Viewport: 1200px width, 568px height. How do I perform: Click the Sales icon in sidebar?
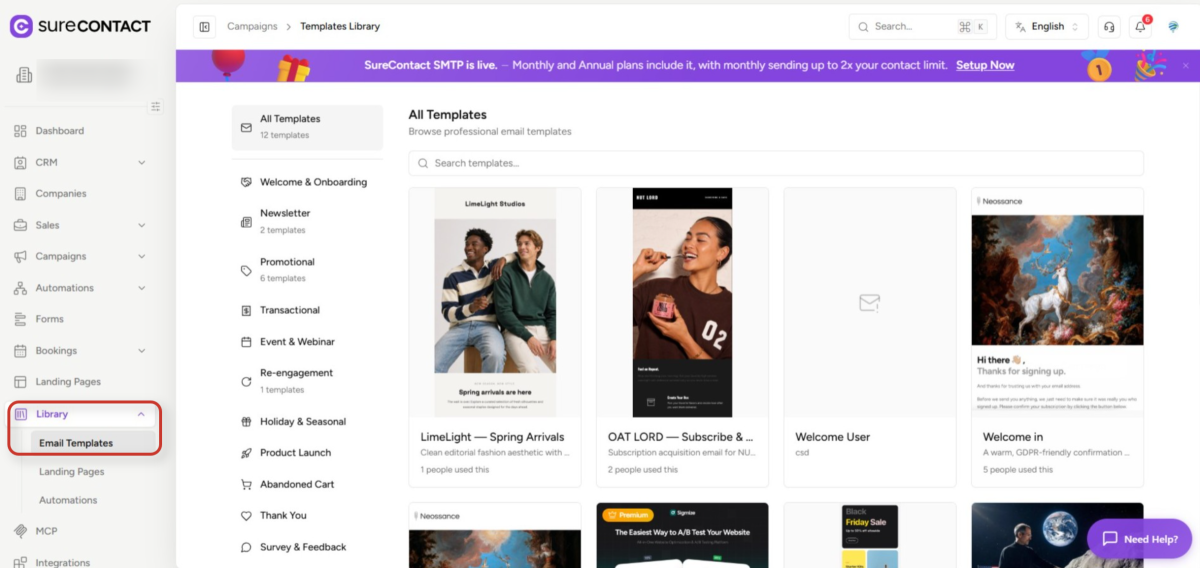point(20,225)
